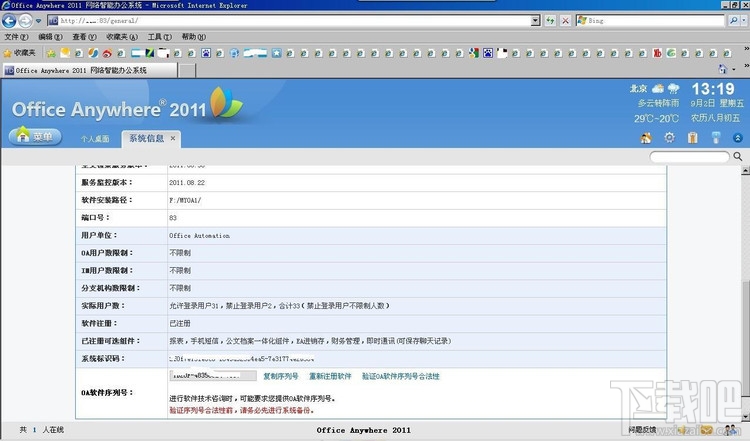750x441 pixels.
Task: Click the organization/people icon in the header
Action: 646,138
